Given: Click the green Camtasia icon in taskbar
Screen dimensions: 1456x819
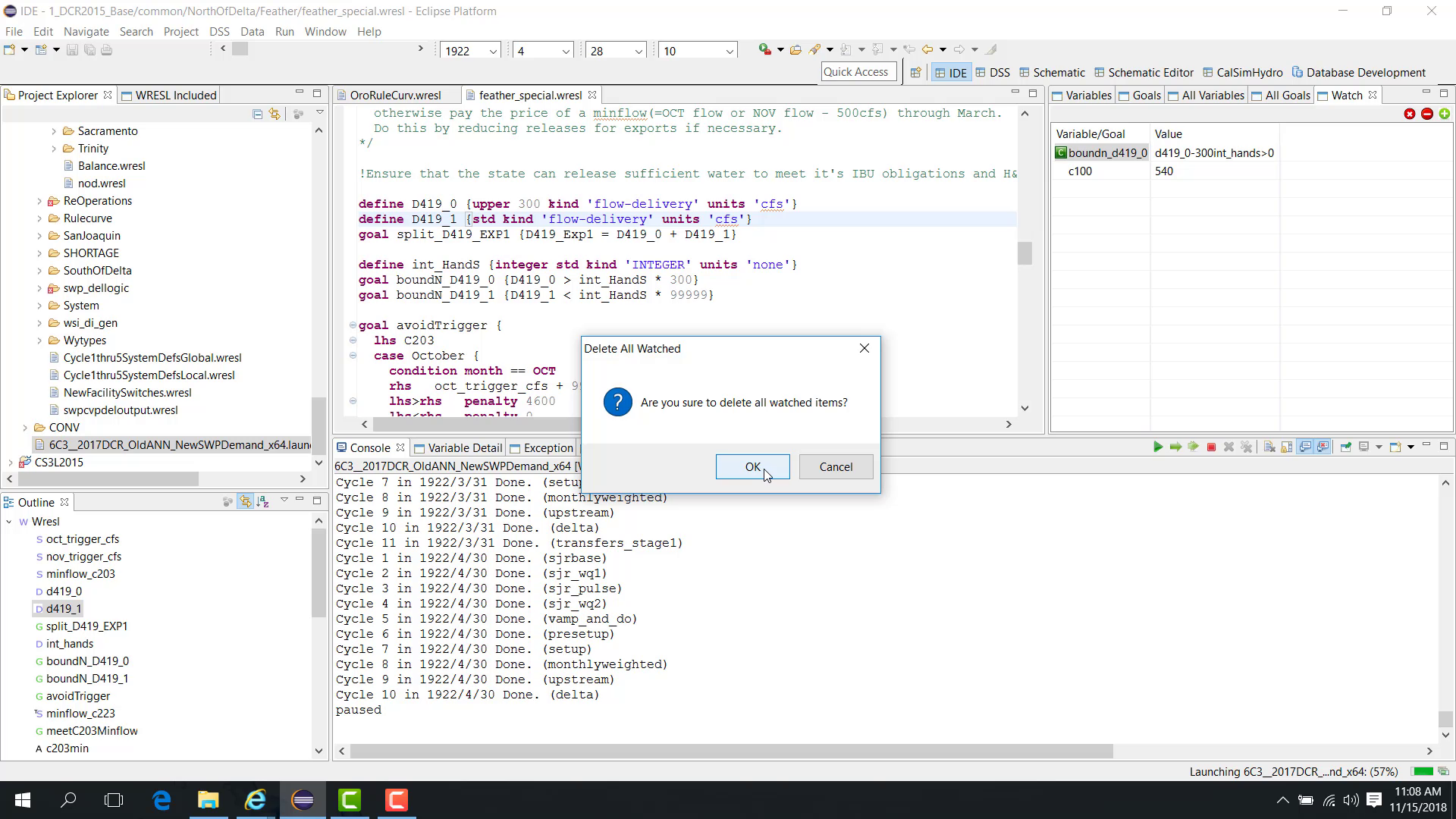Looking at the screenshot, I should [350, 800].
